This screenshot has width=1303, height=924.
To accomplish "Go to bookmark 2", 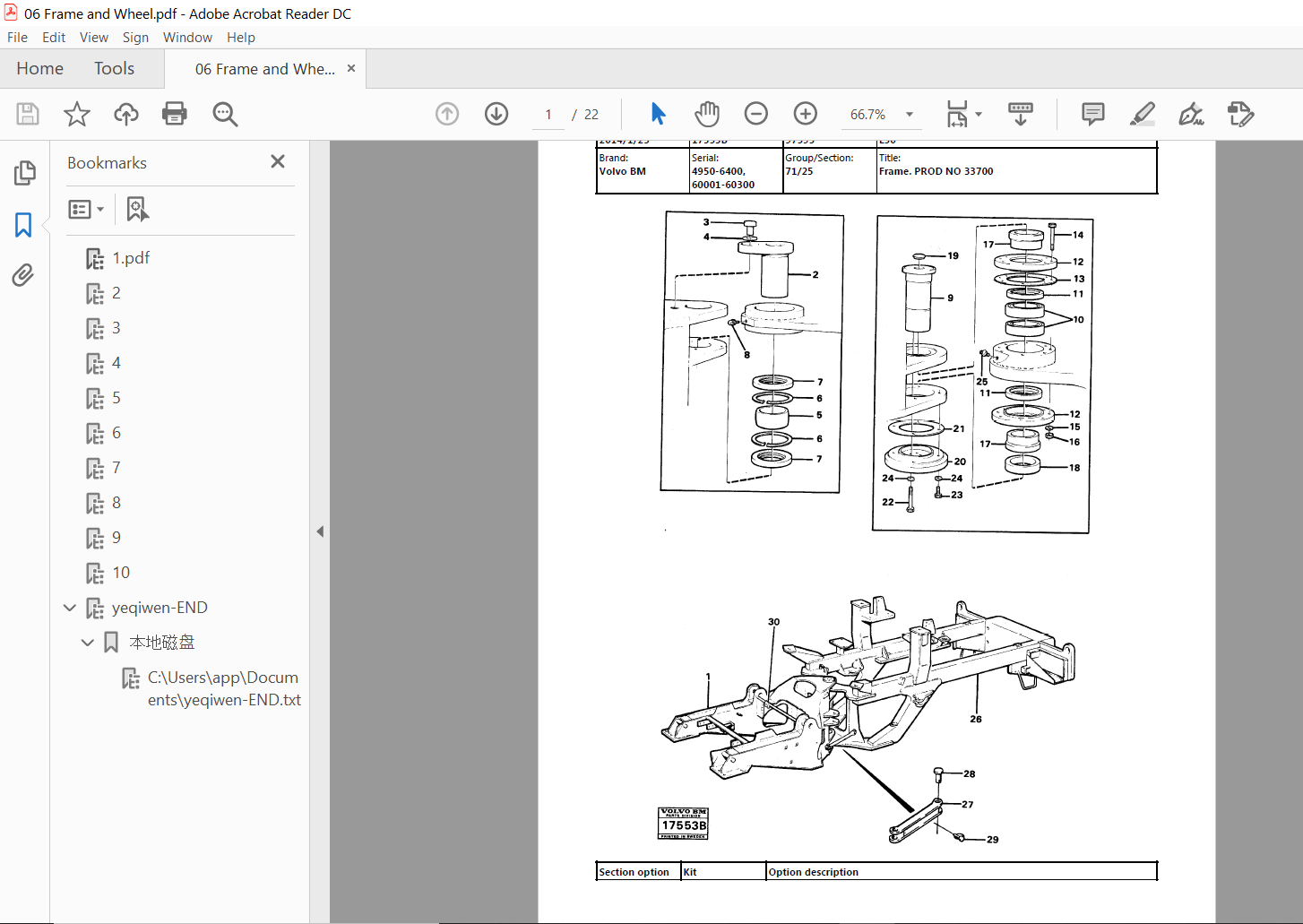I will pos(116,293).
